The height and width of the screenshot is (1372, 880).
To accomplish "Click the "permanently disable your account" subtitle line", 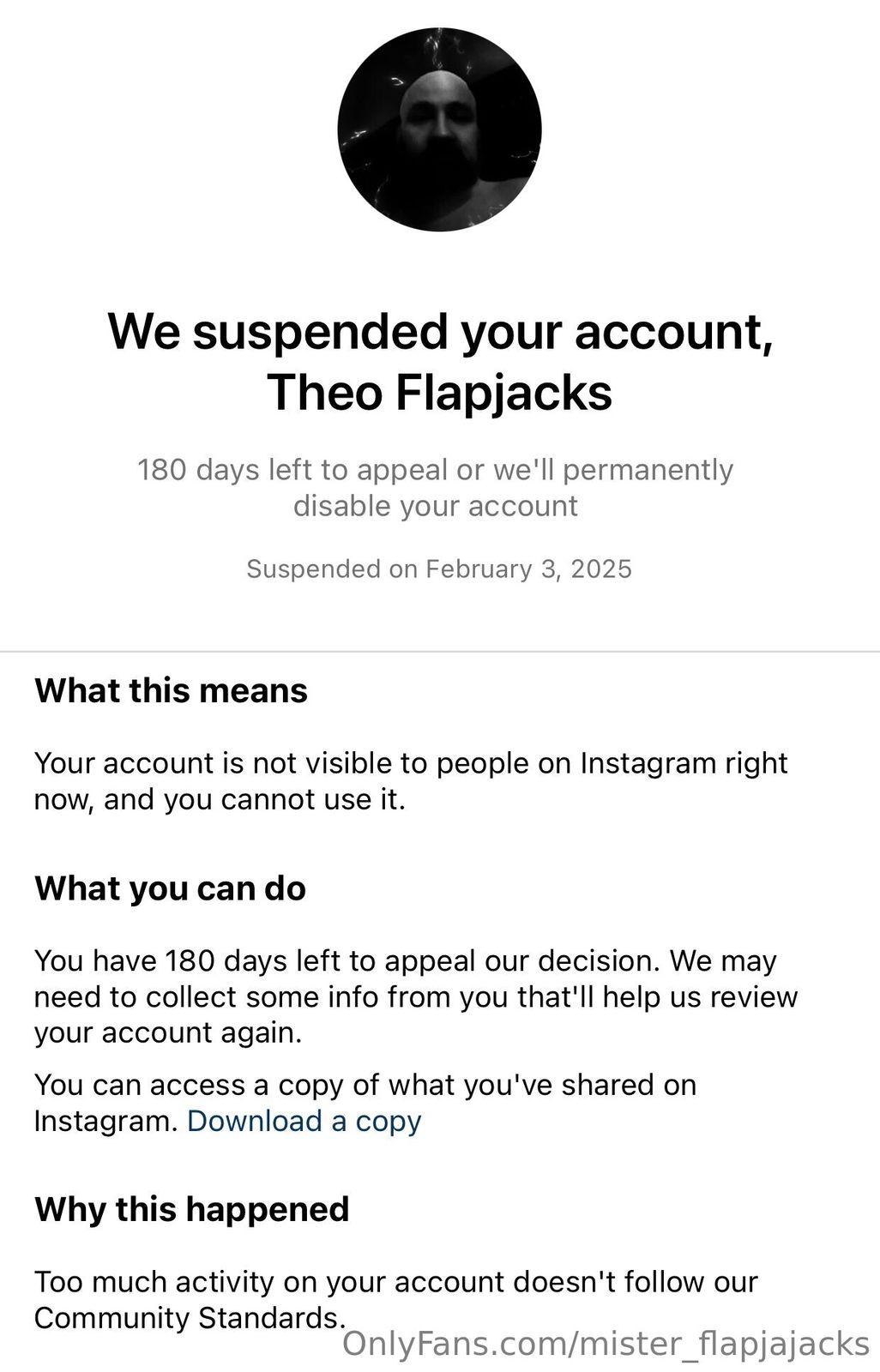I will coord(435,506).
